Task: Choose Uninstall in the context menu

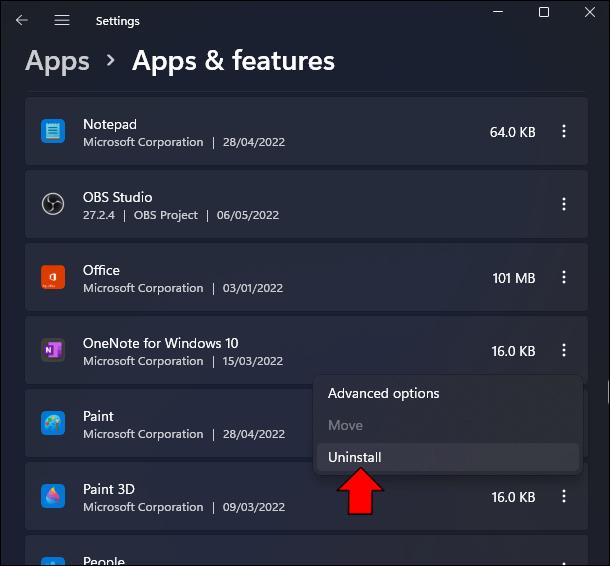Action: pyautogui.click(x=448, y=457)
